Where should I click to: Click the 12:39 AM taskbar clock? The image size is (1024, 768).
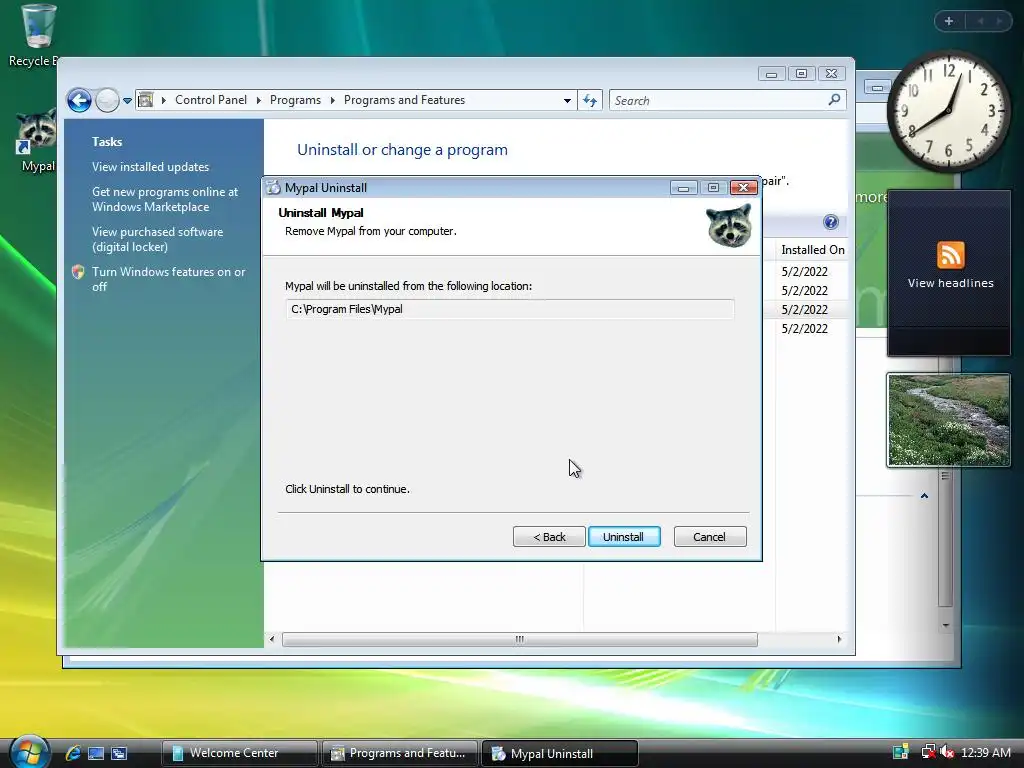(985, 753)
